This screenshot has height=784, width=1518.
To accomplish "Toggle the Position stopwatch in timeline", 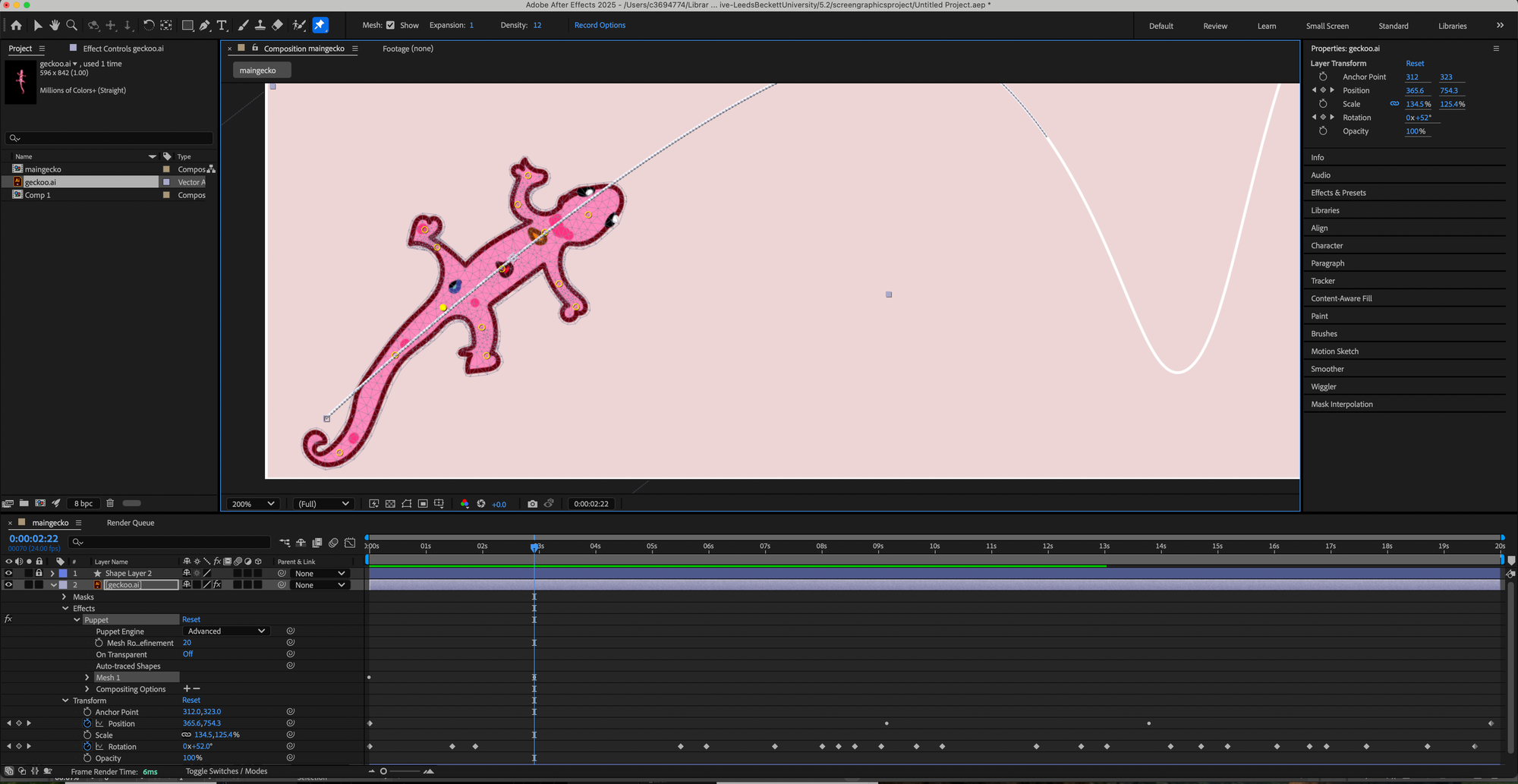I will click(87, 723).
